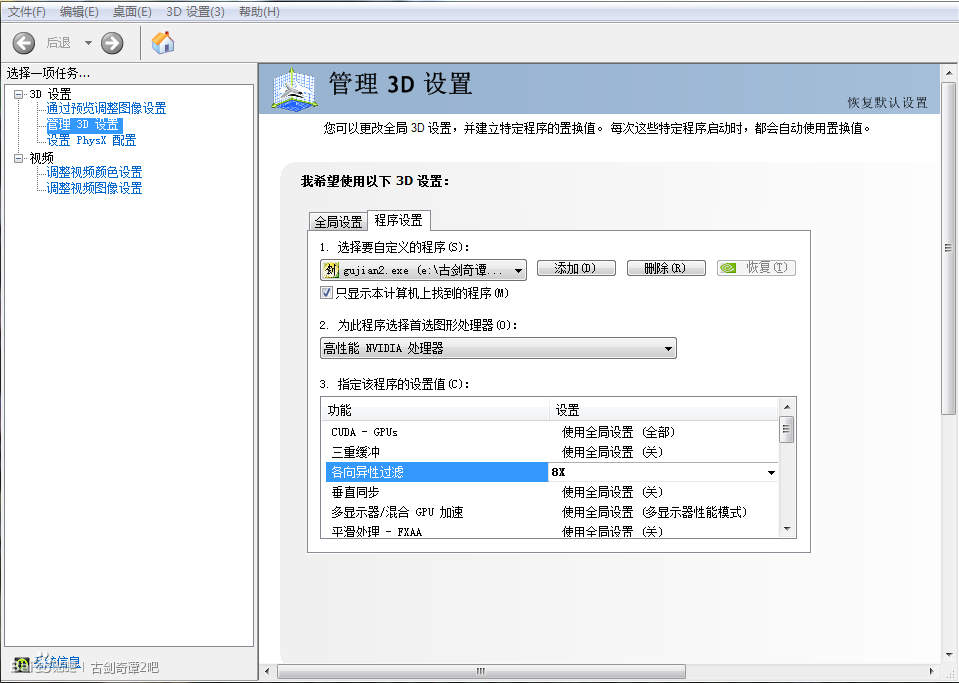Screen dimensions: 959x683
Task: Click the 添加(D) button
Action: (576, 268)
